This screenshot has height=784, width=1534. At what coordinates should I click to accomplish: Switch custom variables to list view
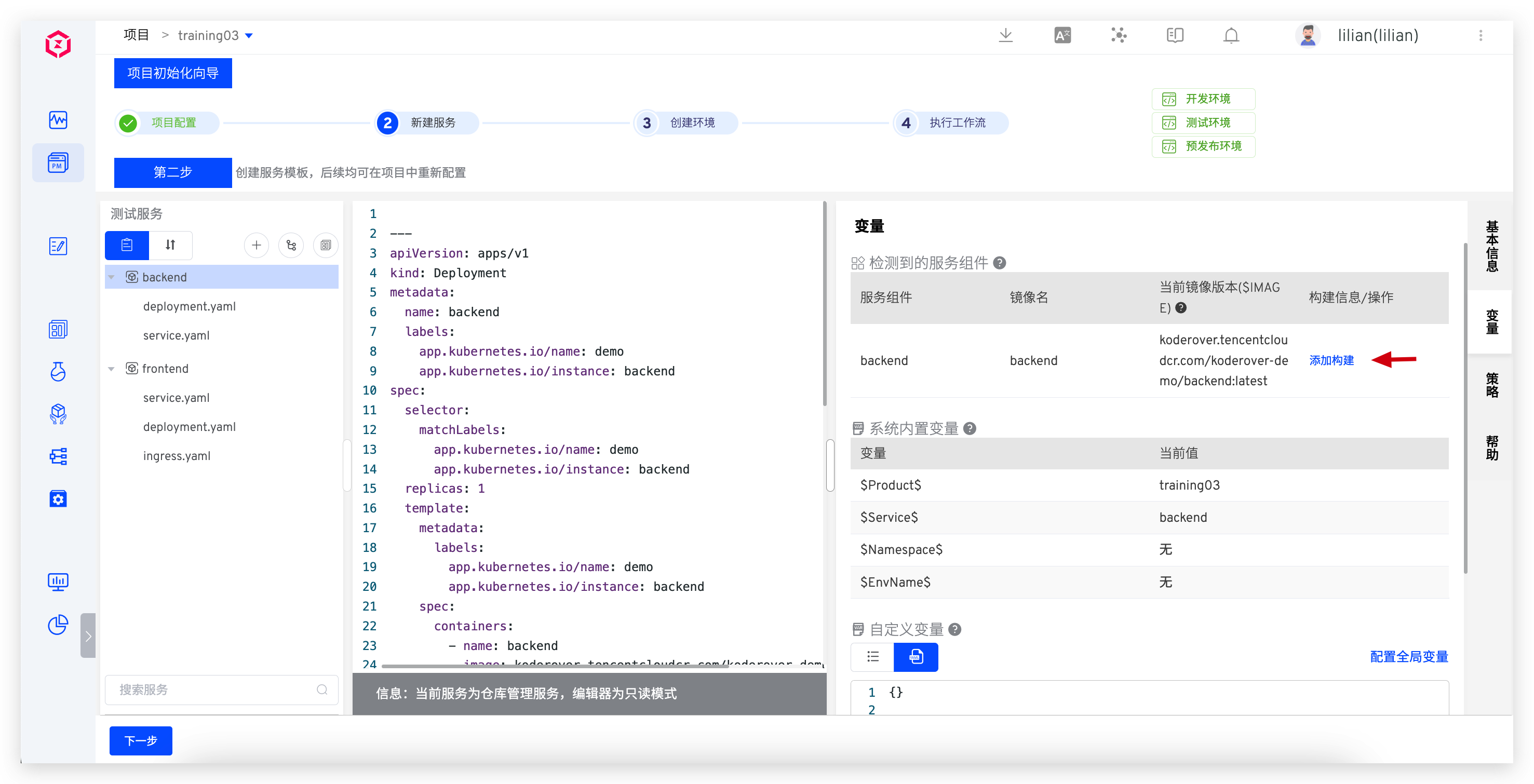pyautogui.click(x=873, y=657)
